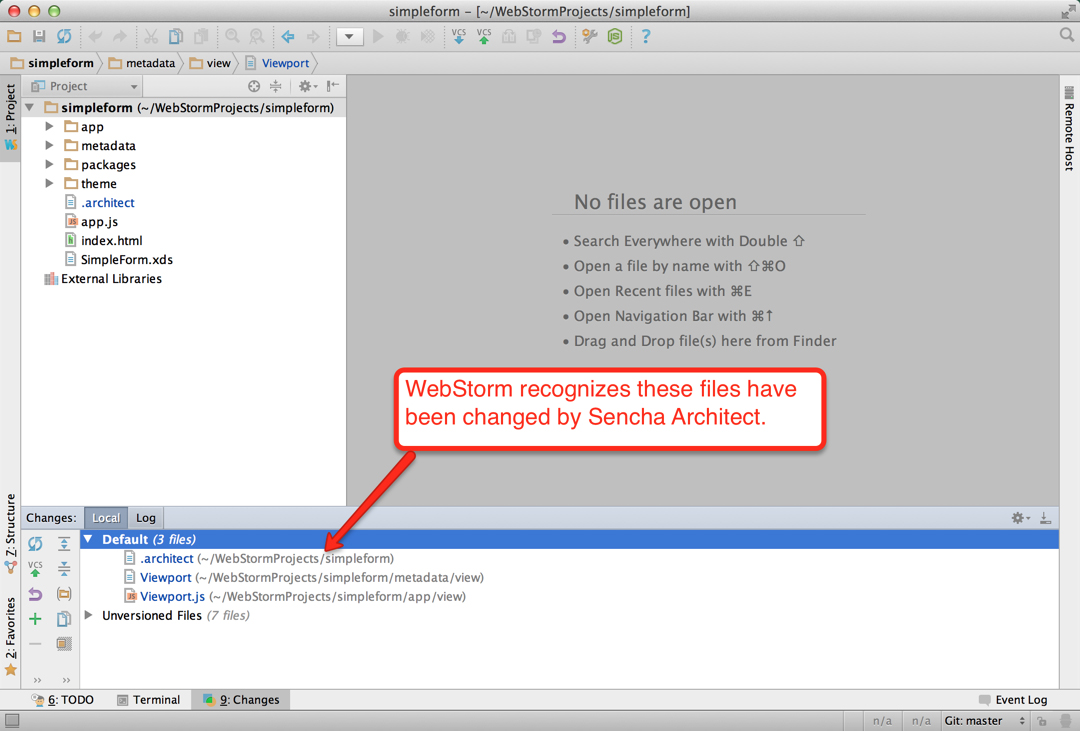
Task: Click the toolbar VCS commit changes icon
Action: pyautogui.click(x=484, y=37)
